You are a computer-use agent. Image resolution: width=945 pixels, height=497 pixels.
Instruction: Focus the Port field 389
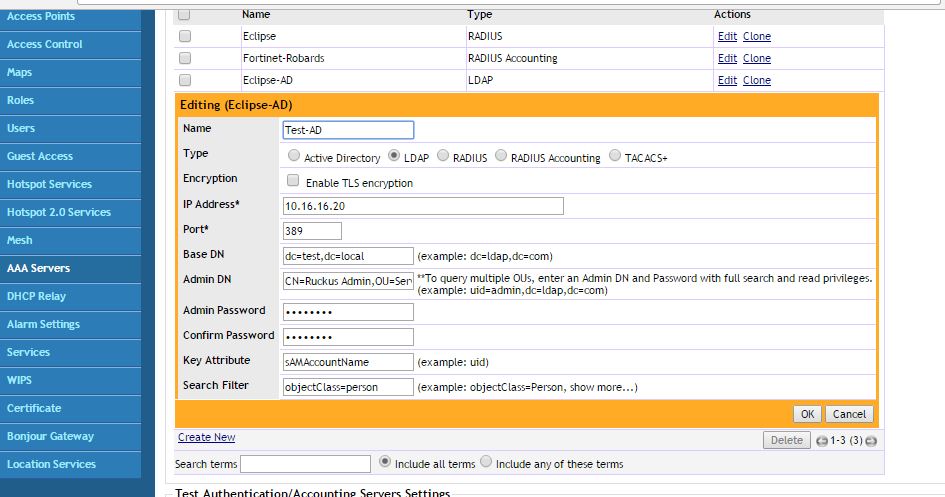coord(312,231)
